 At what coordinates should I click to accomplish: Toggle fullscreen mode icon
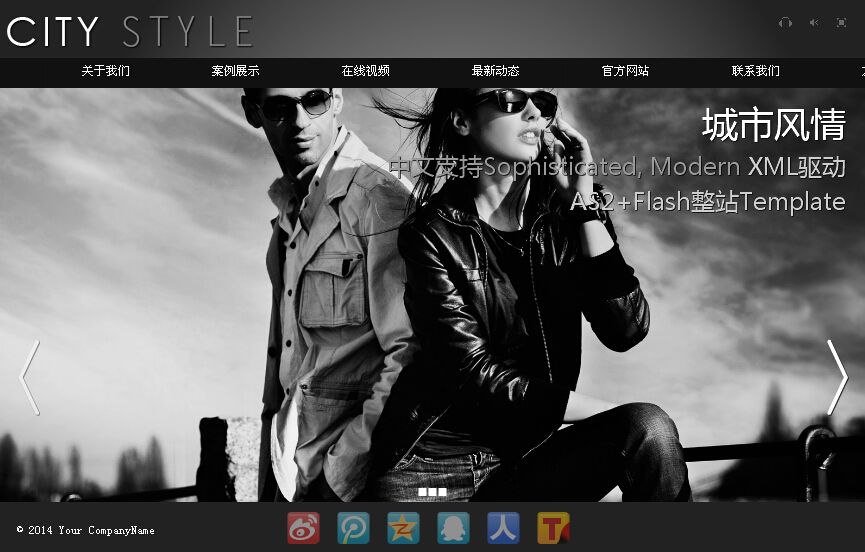[841, 23]
